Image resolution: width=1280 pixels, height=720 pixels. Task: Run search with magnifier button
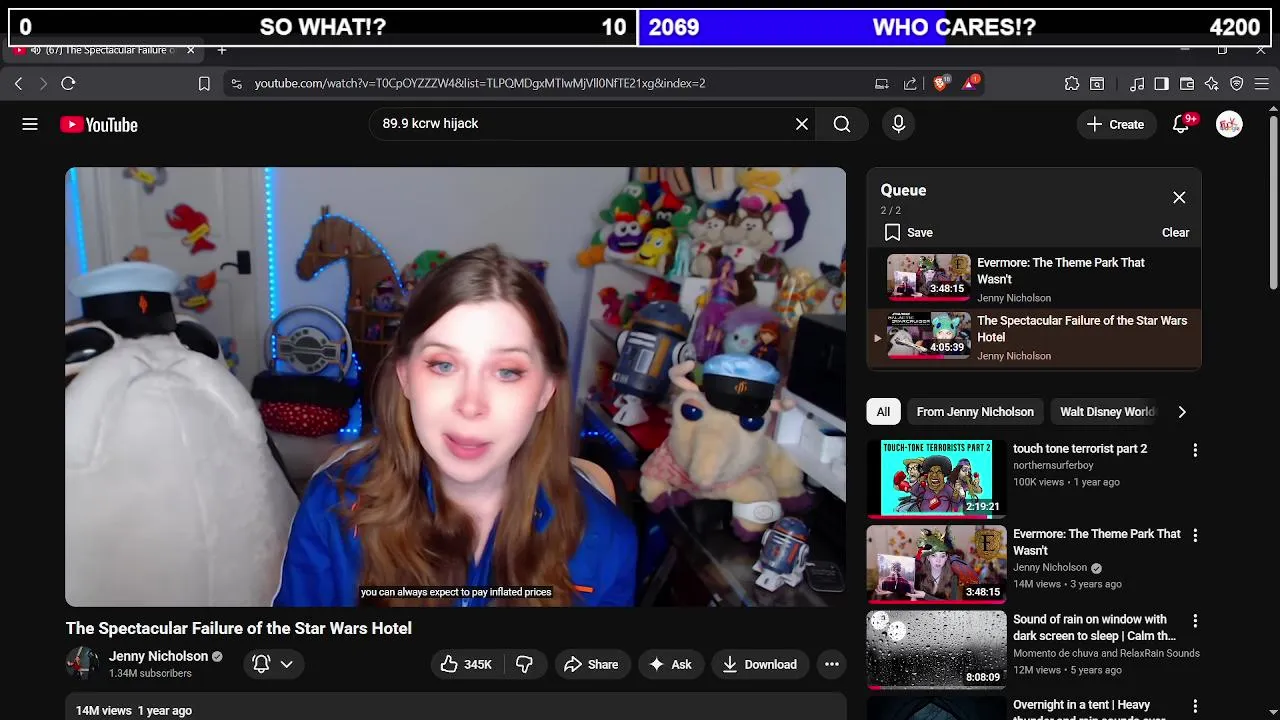[x=842, y=124]
